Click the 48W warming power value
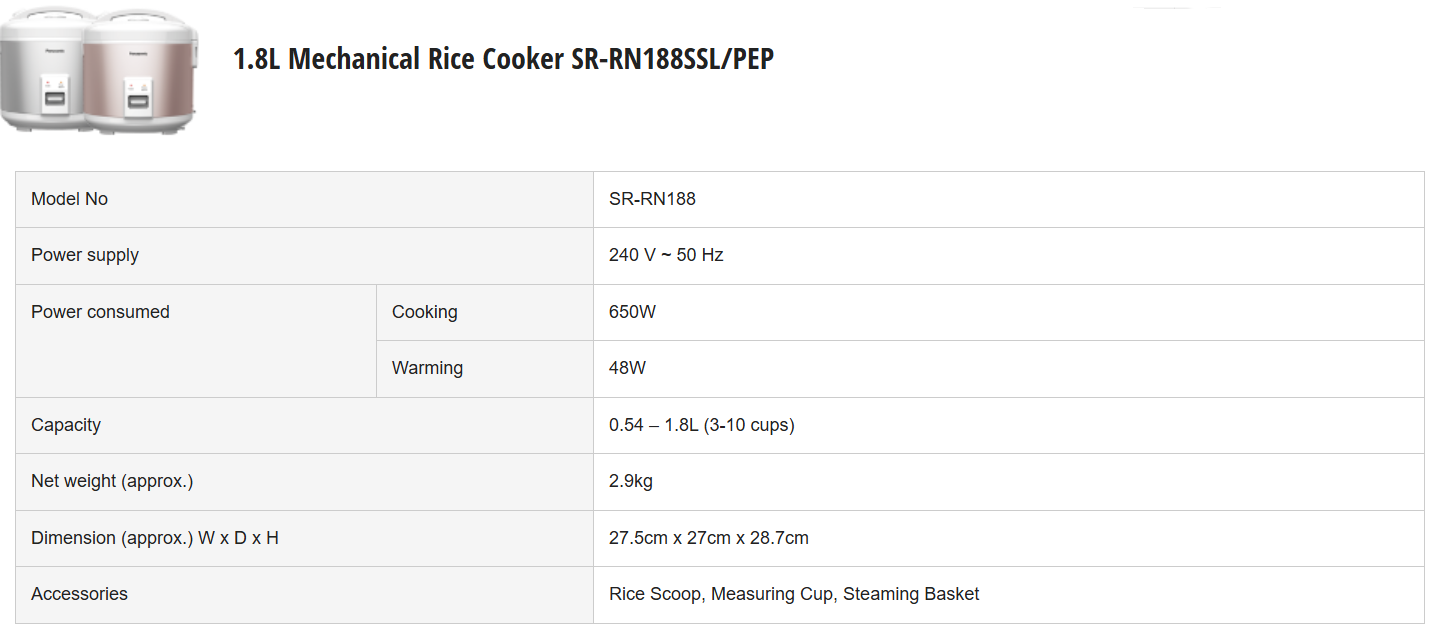 [627, 368]
